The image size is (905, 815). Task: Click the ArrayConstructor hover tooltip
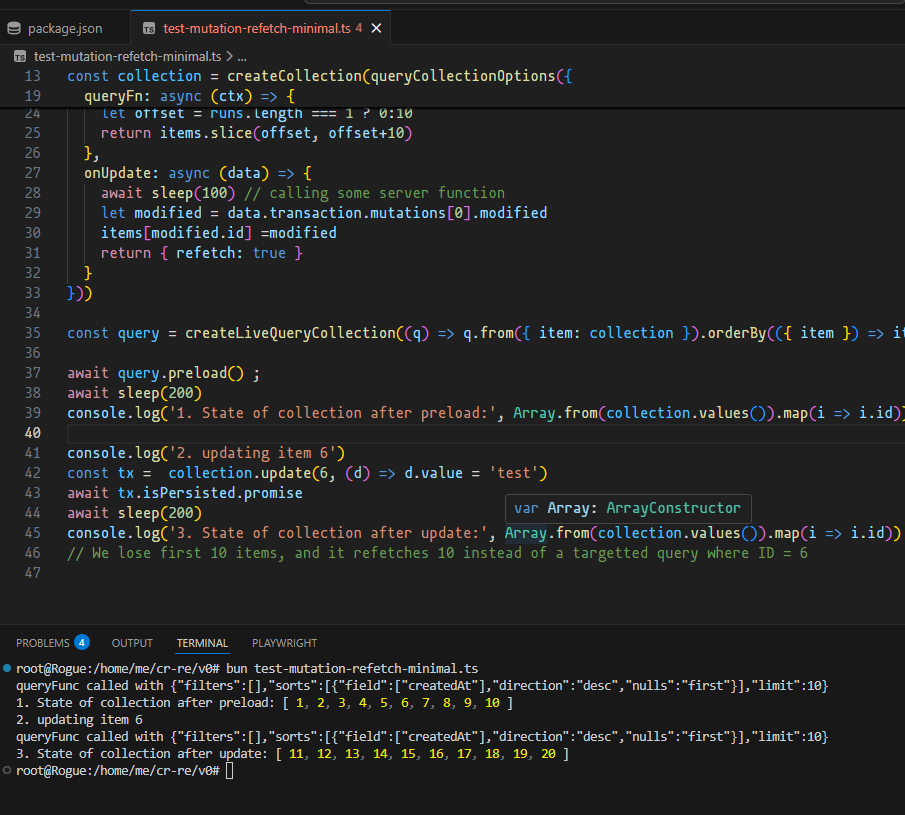(627, 508)
